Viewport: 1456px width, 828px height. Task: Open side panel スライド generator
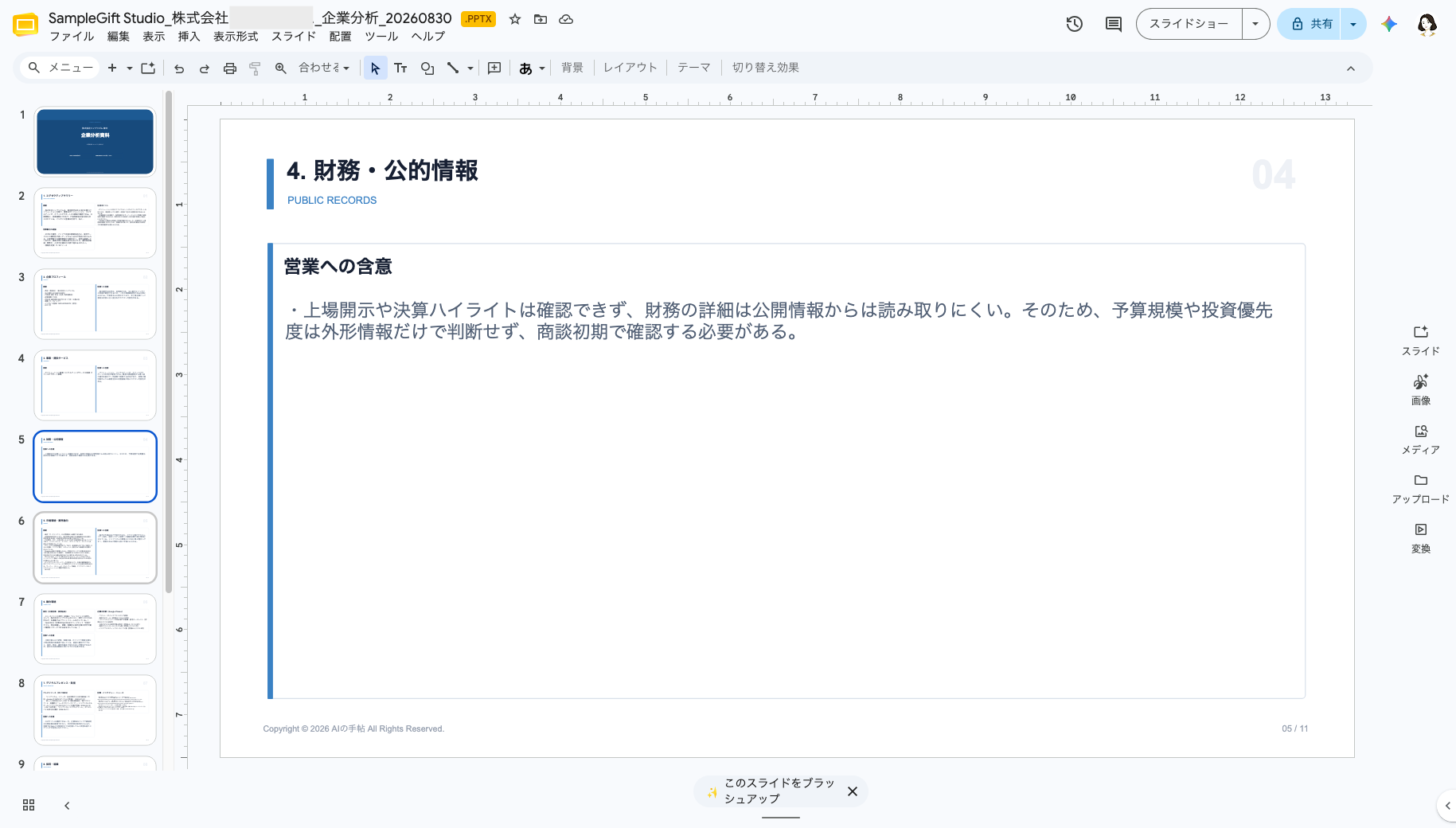click(x=1421, y=340)
